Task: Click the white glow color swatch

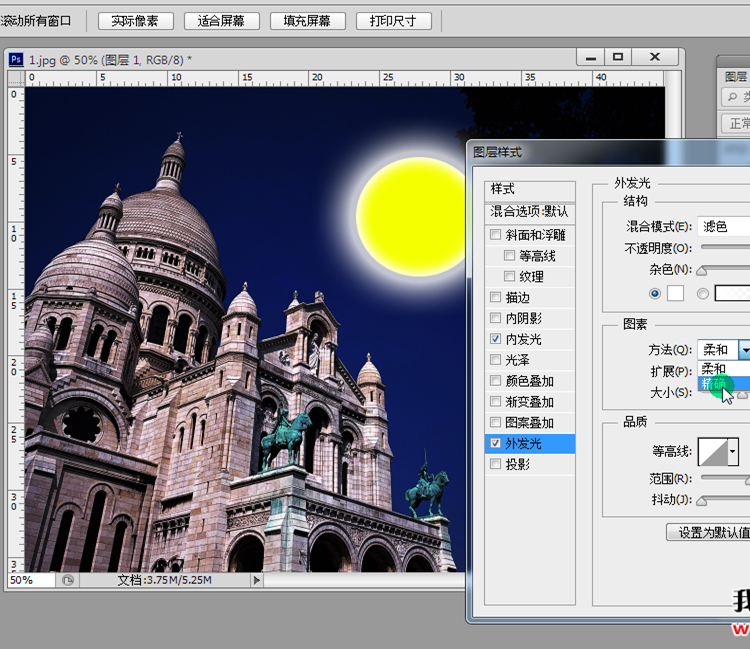Action: coord(675,293)
